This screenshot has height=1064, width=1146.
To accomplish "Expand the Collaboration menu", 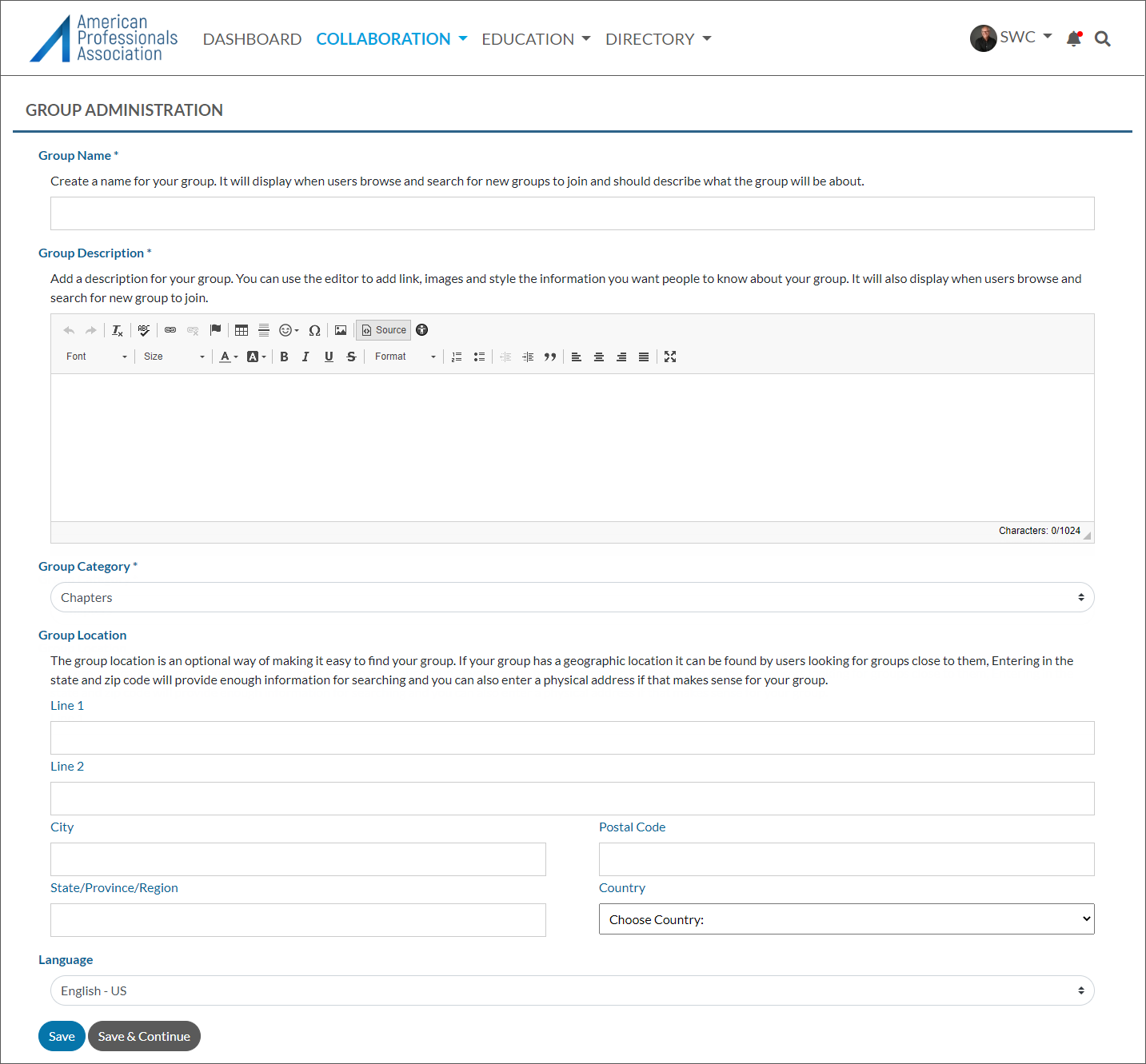I will point(392,39).
